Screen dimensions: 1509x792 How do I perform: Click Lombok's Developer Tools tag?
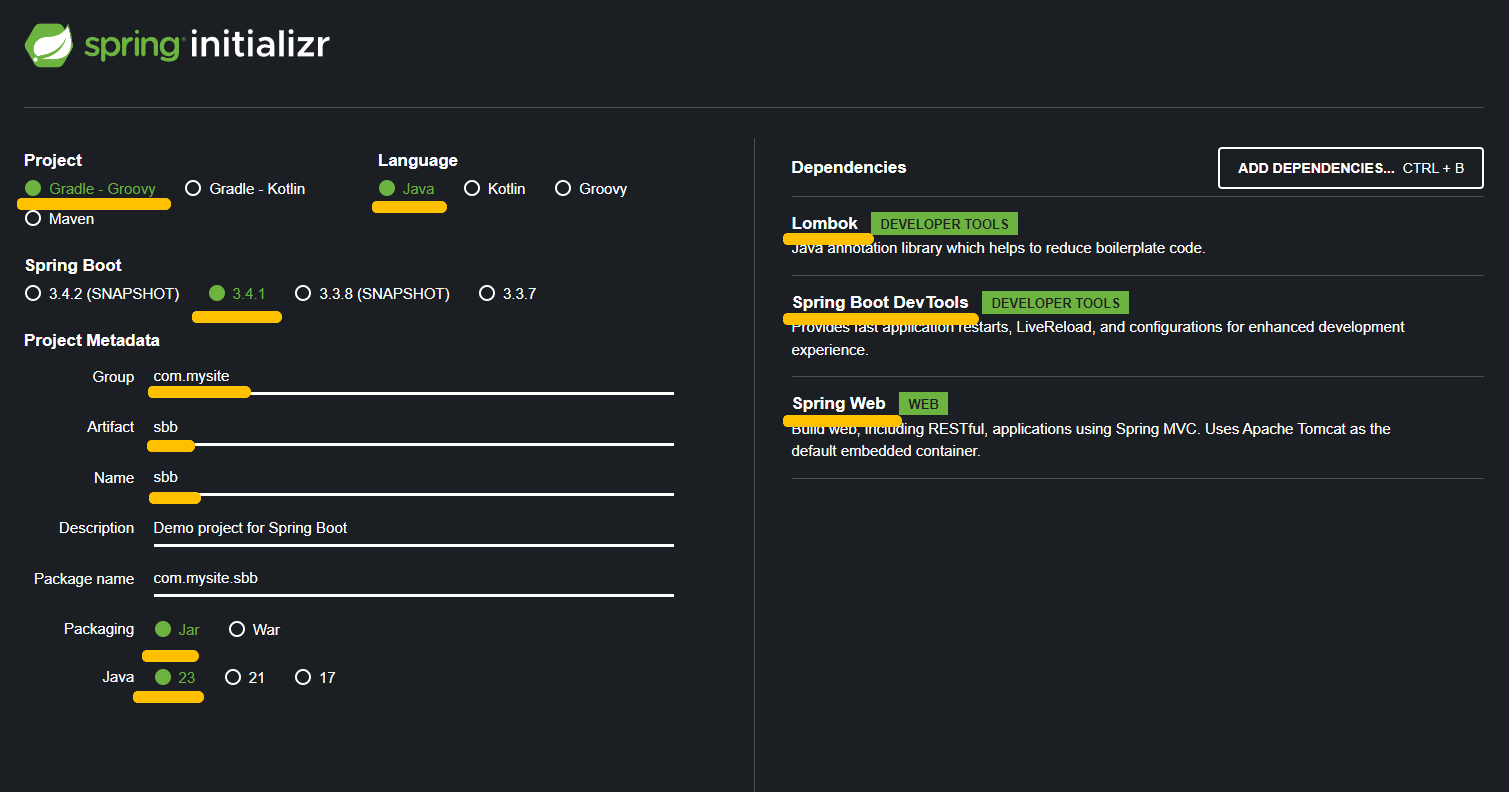click(x=944, y=224)
